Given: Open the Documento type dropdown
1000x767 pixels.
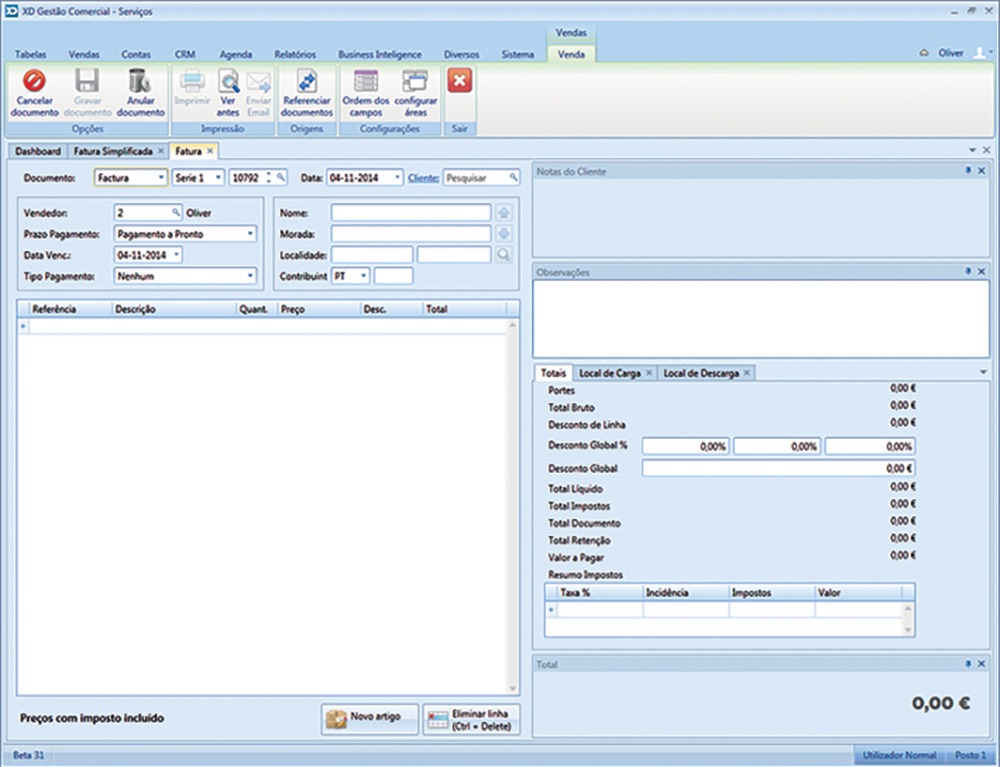Looking at the screenshot, I should click(161, 177).
